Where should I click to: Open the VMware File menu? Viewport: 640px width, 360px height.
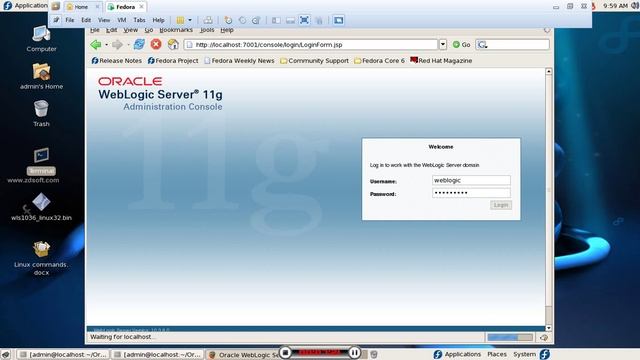70,20
